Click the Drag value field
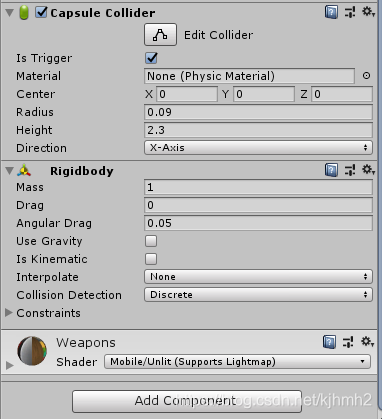382x419 pixels. click(x=258, y=205)
